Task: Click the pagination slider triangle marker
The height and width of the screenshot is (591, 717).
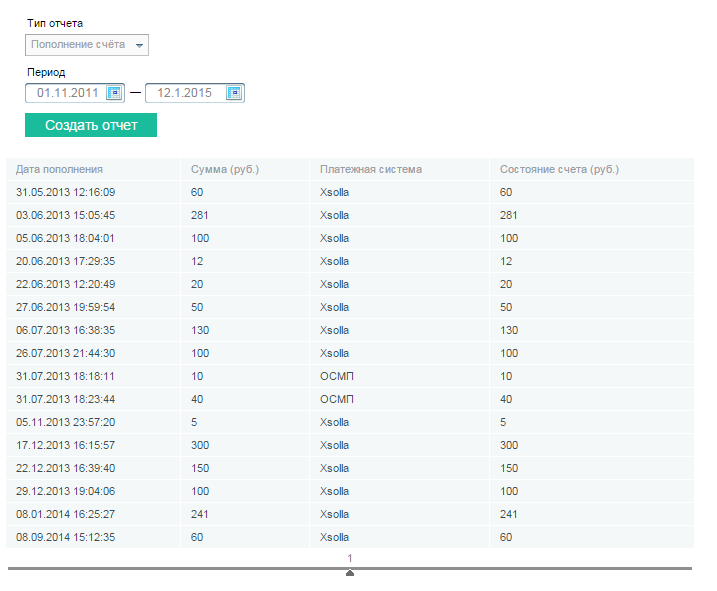Action: point(350,573)
